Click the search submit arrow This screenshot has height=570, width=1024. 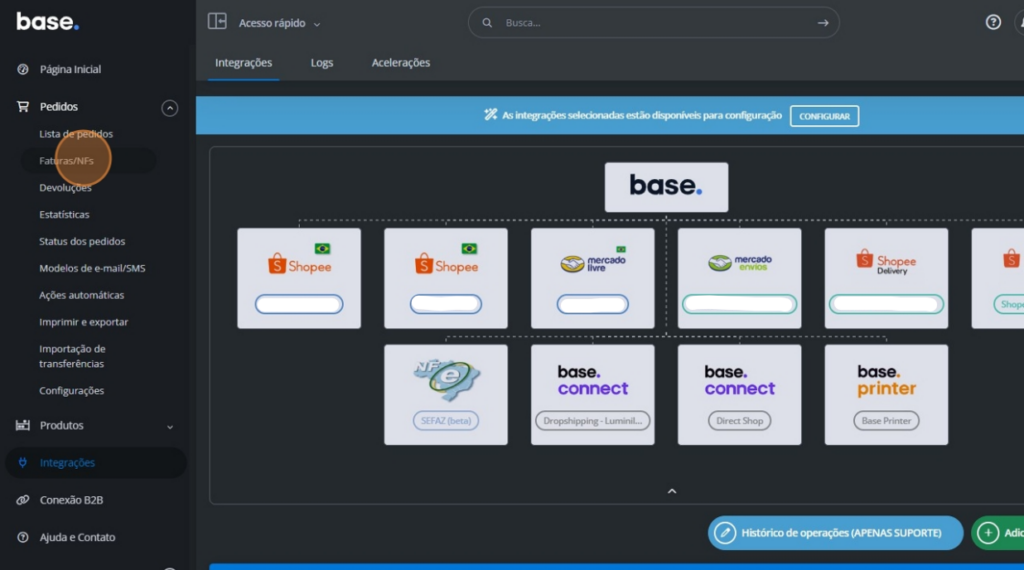823,23
